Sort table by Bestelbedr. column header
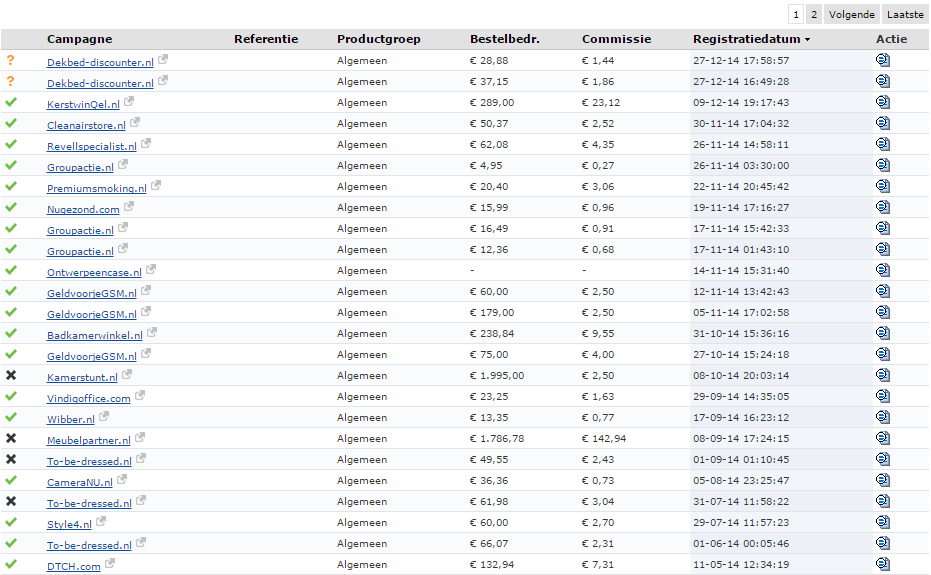The width and height of the screenshot is (931, 575). click(x=505, y=39)
